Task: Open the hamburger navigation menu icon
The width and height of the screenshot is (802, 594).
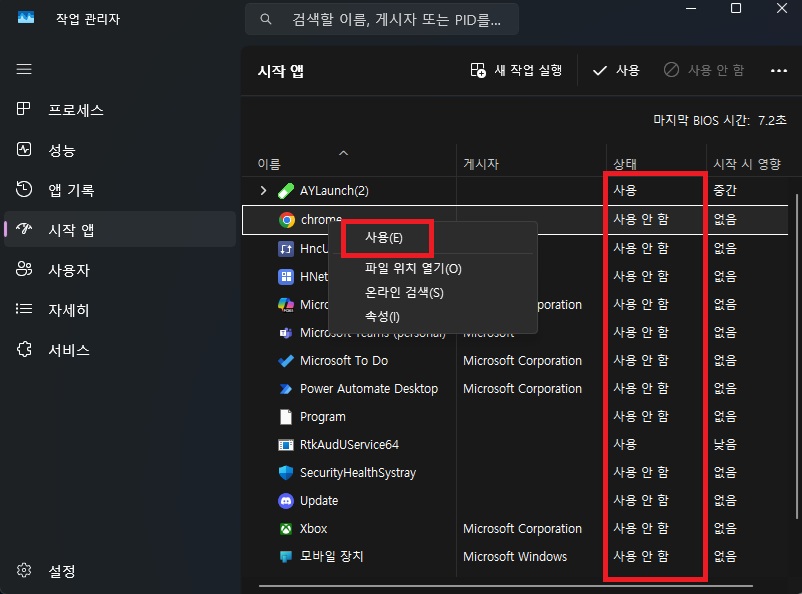Action: (24, 69)
